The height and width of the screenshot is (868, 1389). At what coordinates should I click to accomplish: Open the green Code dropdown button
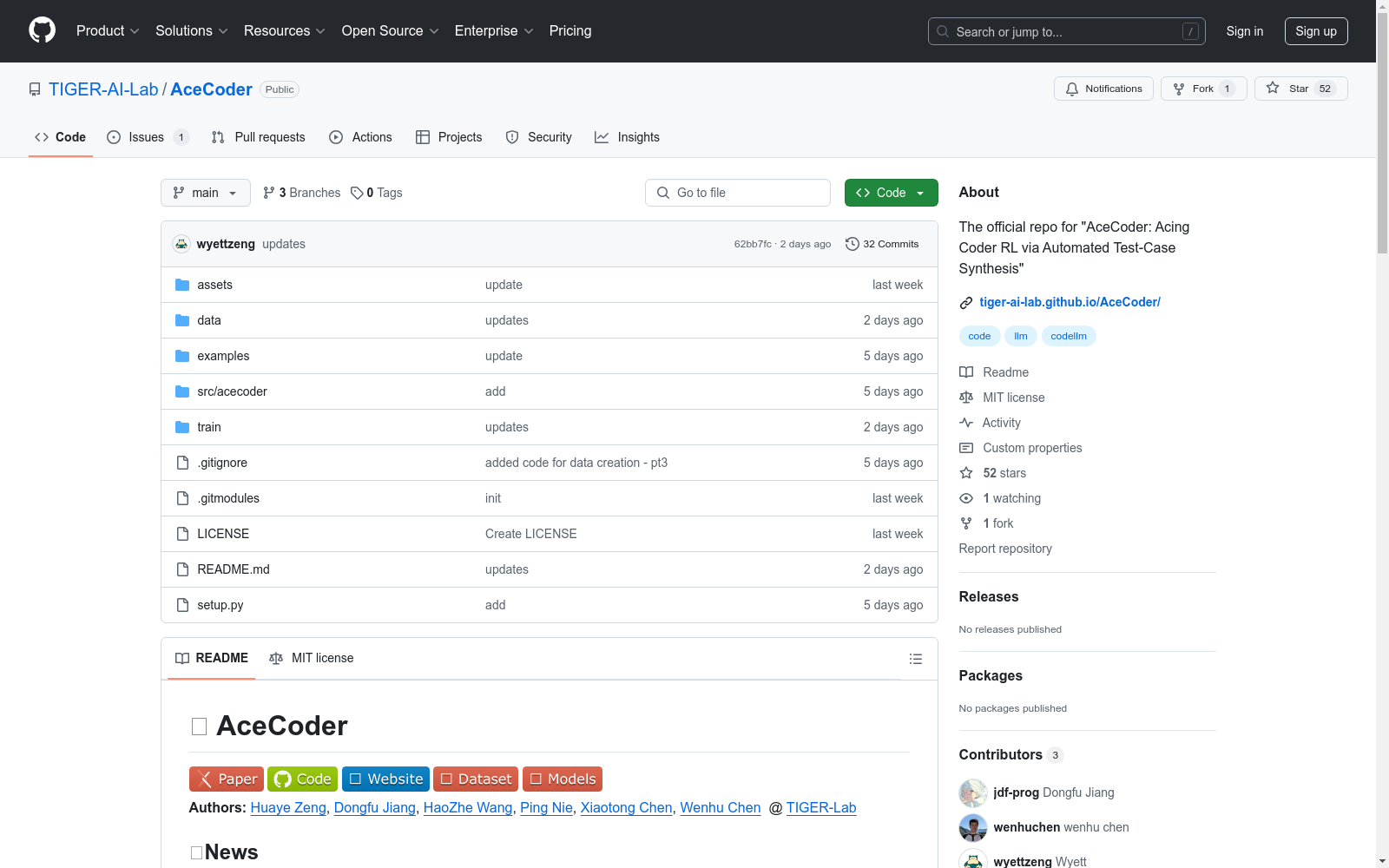(x=891, y=193)
